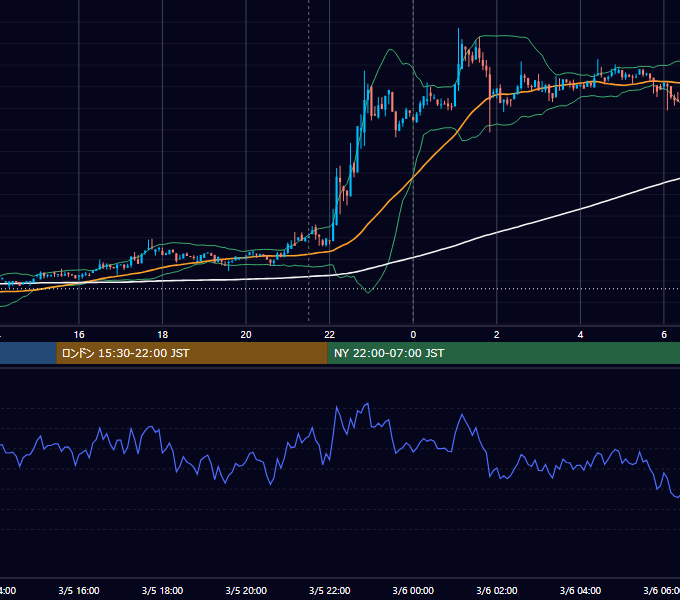Screen dimensions: 680x600
Task: Click the hour label 22 on upper chart axis
Action: (x=330, y=335)
